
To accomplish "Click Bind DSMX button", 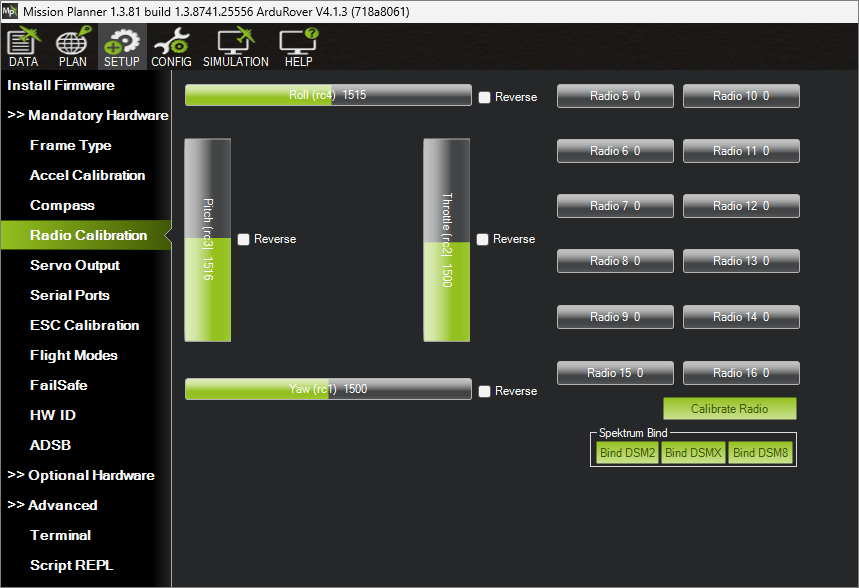I will [693, 453].
